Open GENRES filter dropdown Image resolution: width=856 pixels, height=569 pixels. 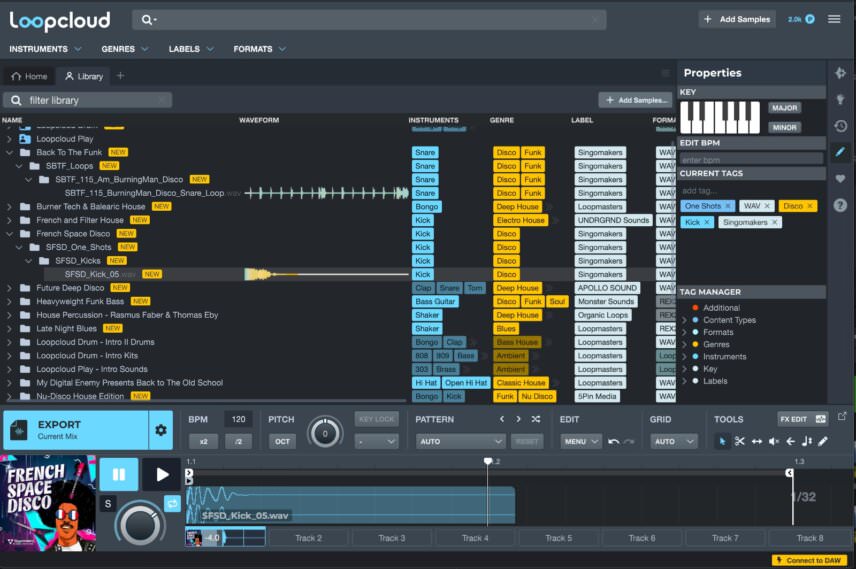point(124,49)
